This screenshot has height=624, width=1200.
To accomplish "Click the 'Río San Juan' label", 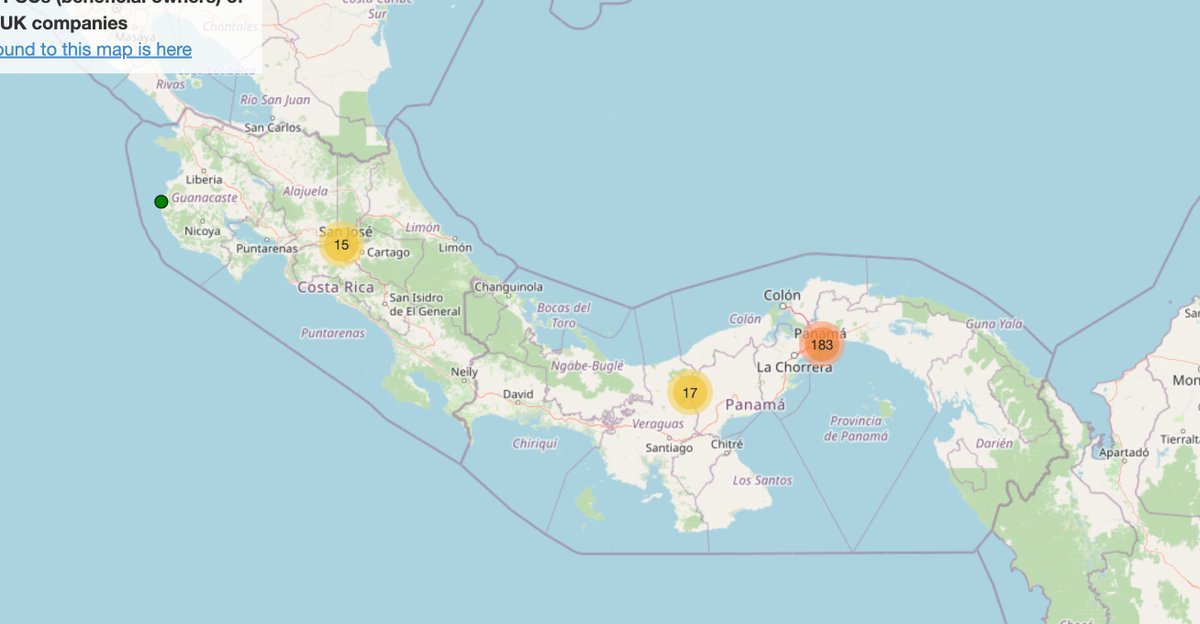I will click(276, 100).
